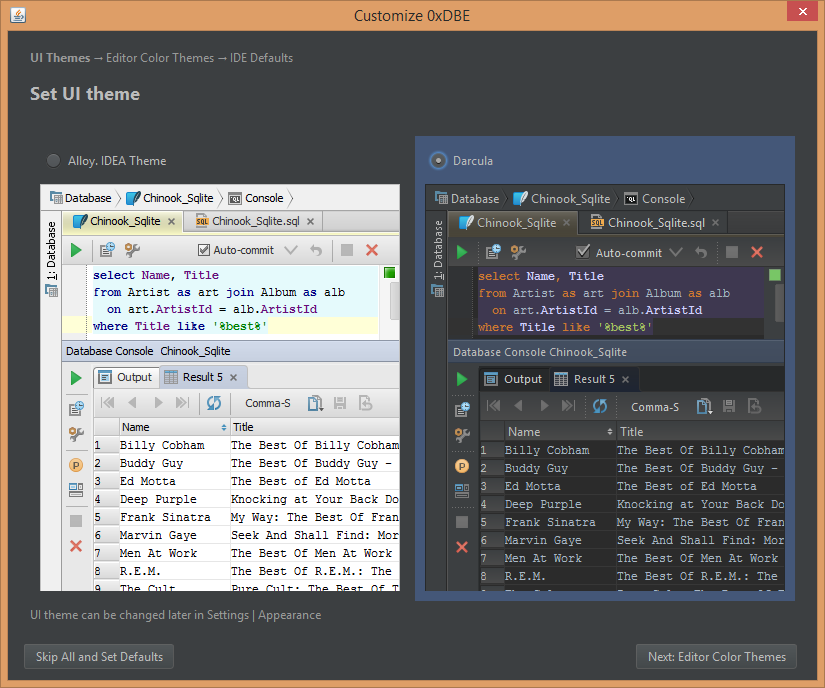Click the Billy Cobham row in light results table
This screenshot has height=688, width=825.
[x=162, y=445]
